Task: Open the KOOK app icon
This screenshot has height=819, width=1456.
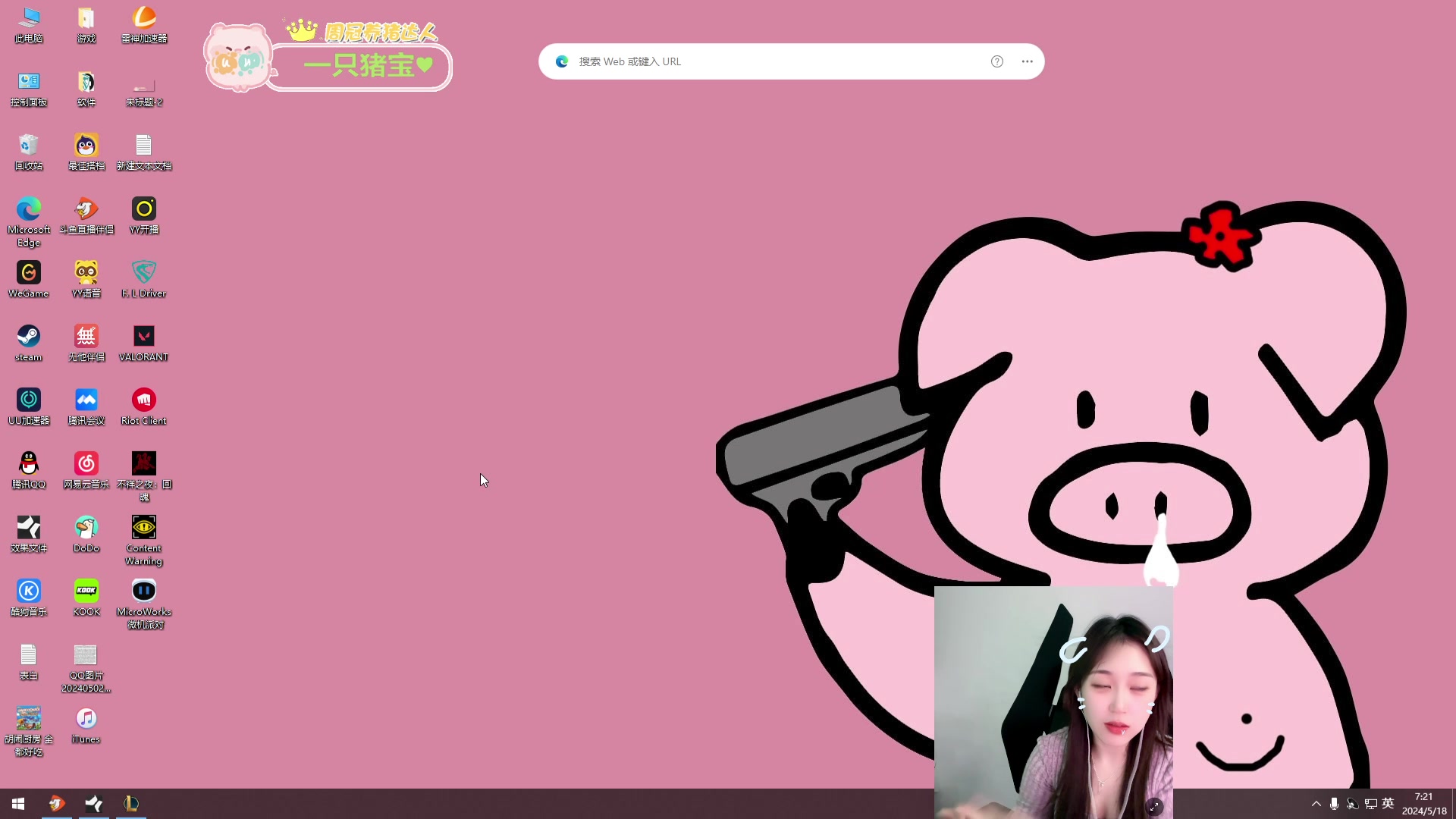Action: point(86,591)
